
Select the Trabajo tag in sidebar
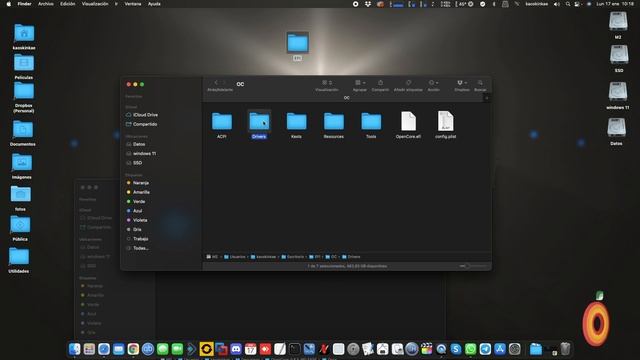(137, 239)
